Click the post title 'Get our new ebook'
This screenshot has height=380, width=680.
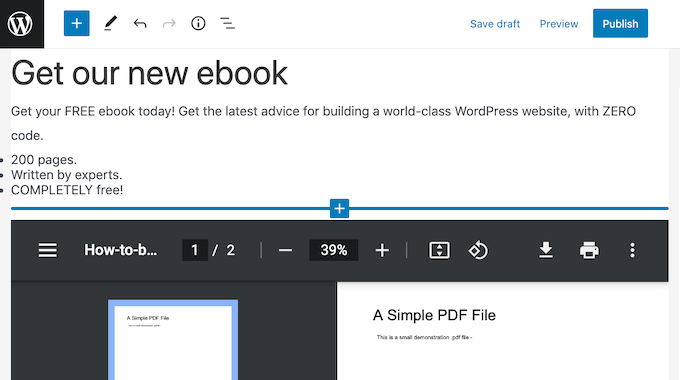point(150,73)
